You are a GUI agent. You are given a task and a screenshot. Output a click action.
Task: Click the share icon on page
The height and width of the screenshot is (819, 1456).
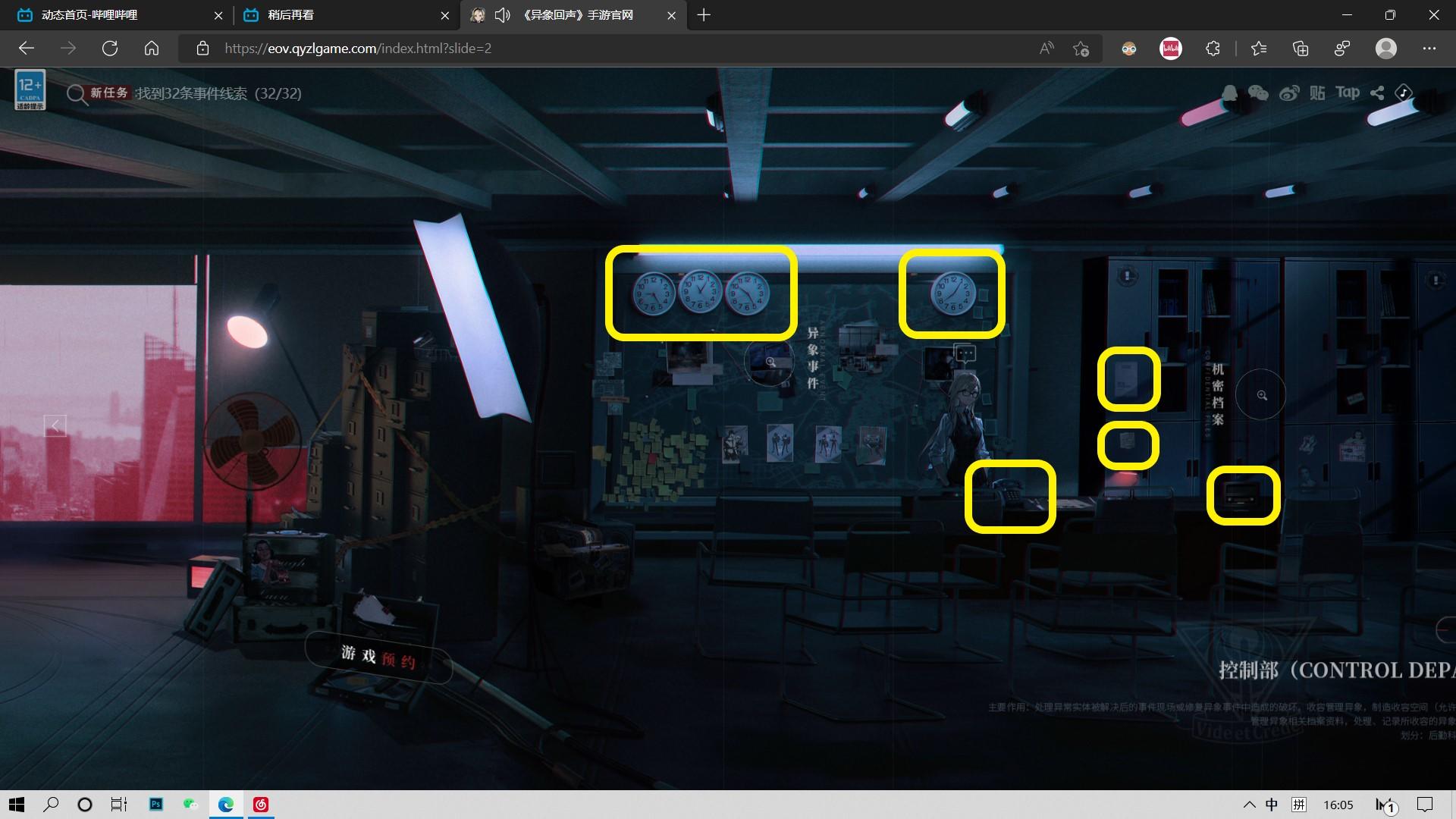(1377, 93)
